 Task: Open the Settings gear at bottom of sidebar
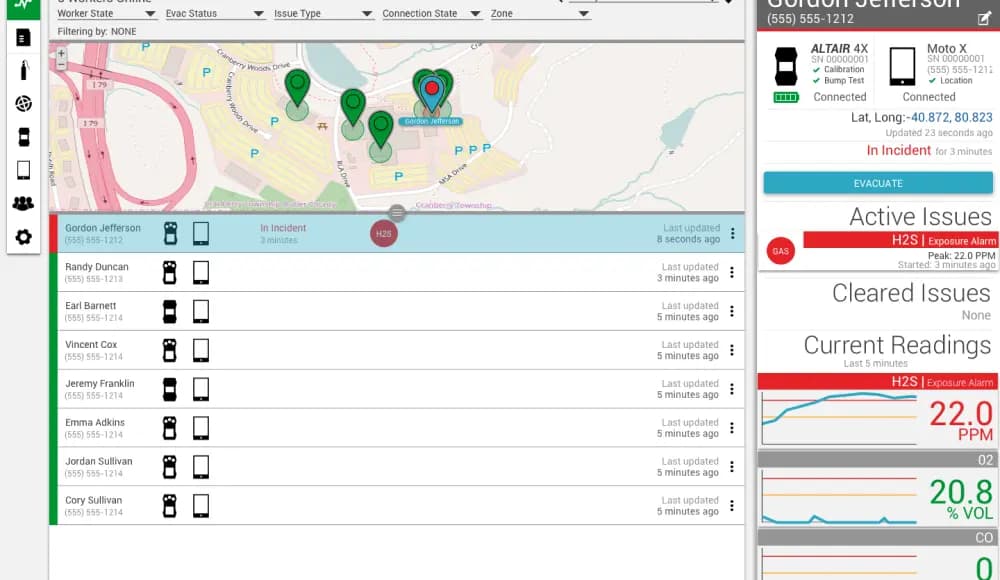tap(22, 237)
